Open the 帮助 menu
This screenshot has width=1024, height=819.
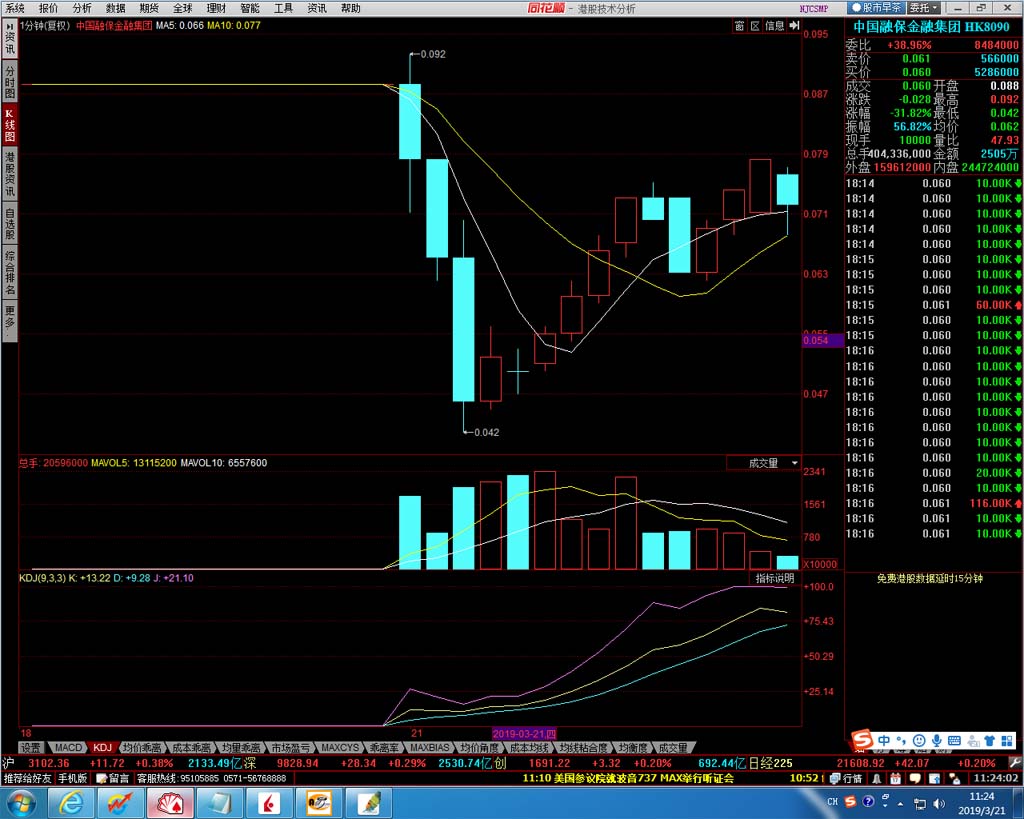click(351, 8)
